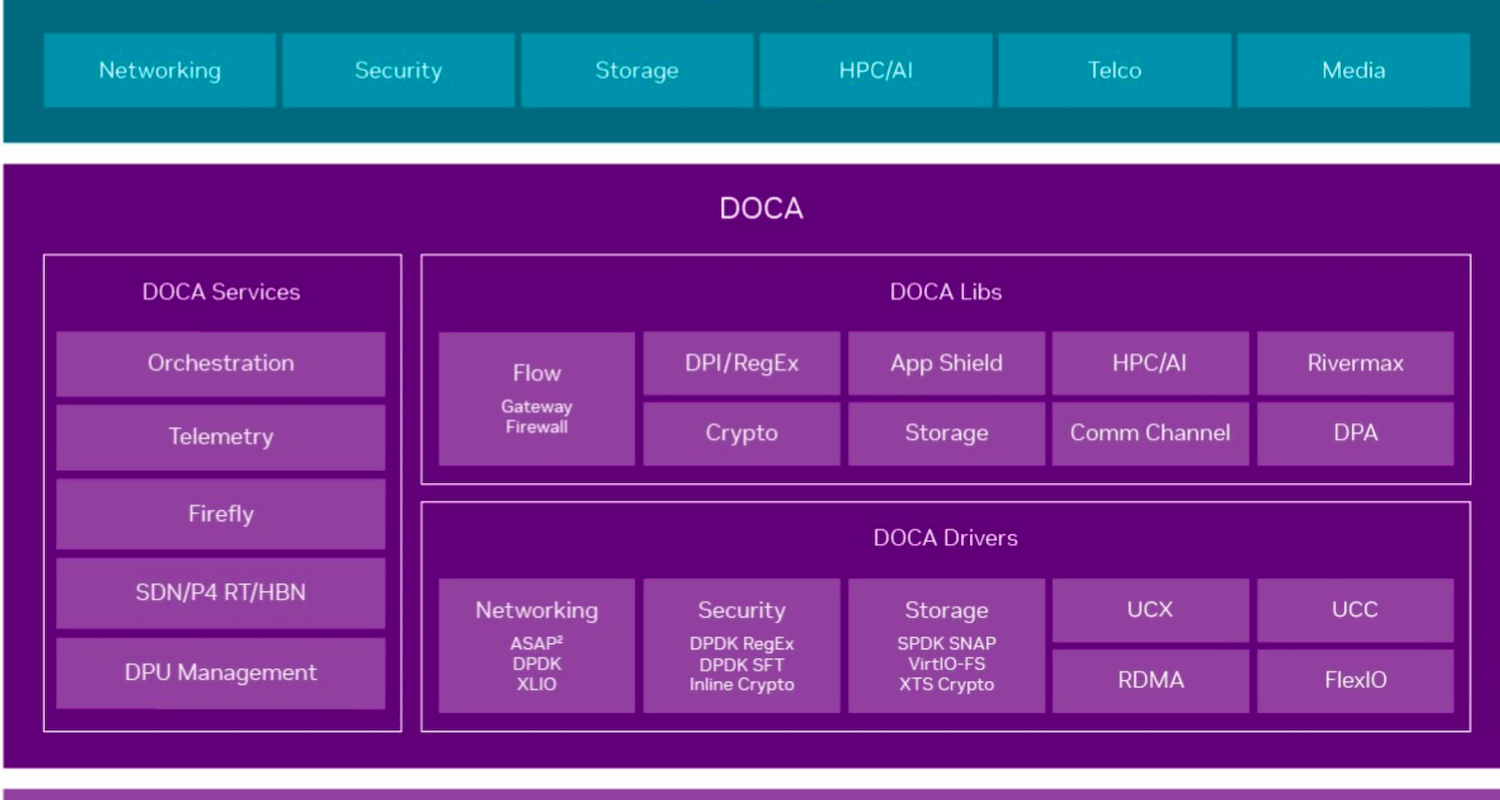Screen dimensions: 1500x800
Task: Click the App Shield library box
Action: click(946, 364)
